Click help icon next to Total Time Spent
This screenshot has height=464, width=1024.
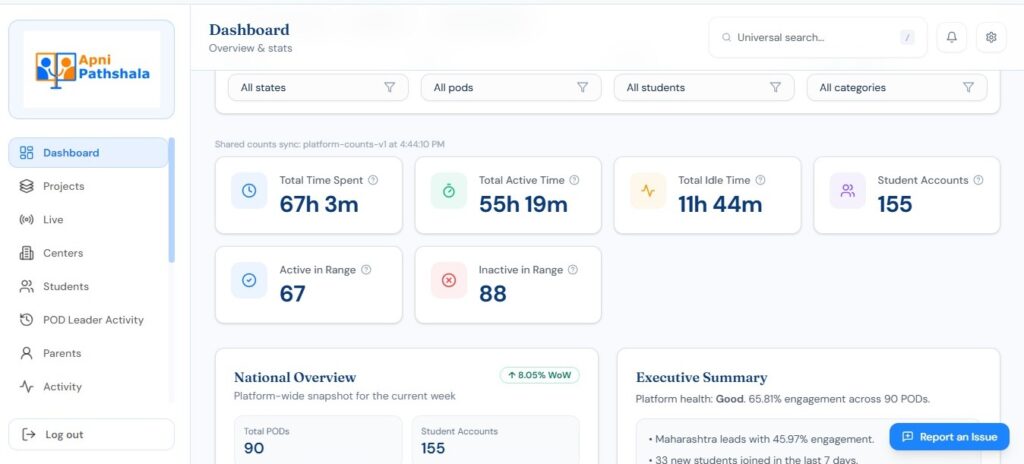373,180
